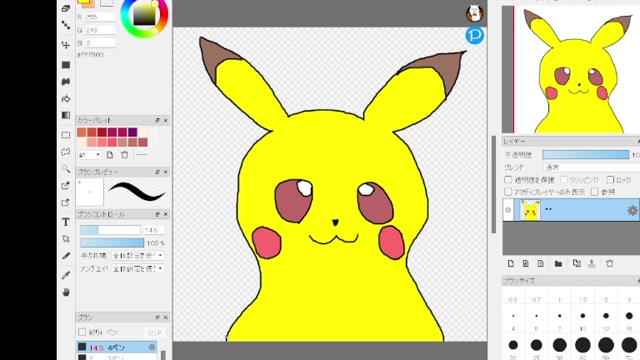This screenshot has width=640, height=360.
Task: Open layer settings gear on the layer row
Action: point(632,210)
